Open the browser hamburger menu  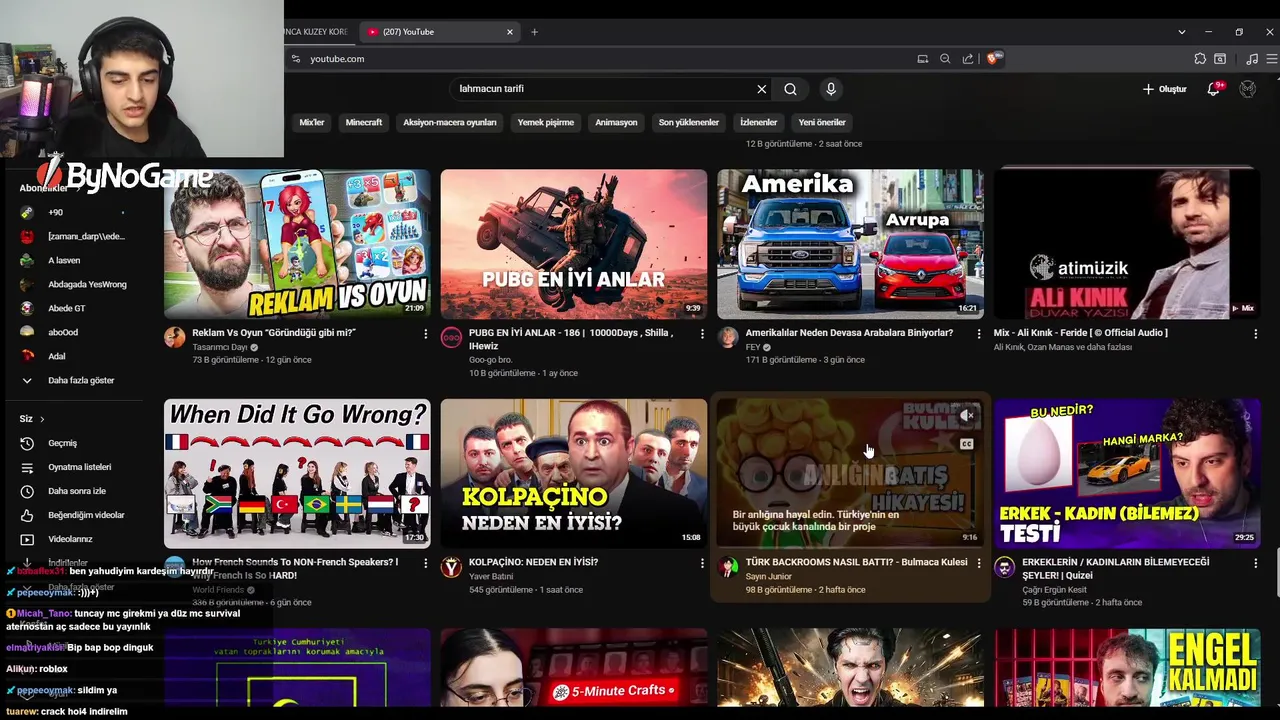(1272, 59)
